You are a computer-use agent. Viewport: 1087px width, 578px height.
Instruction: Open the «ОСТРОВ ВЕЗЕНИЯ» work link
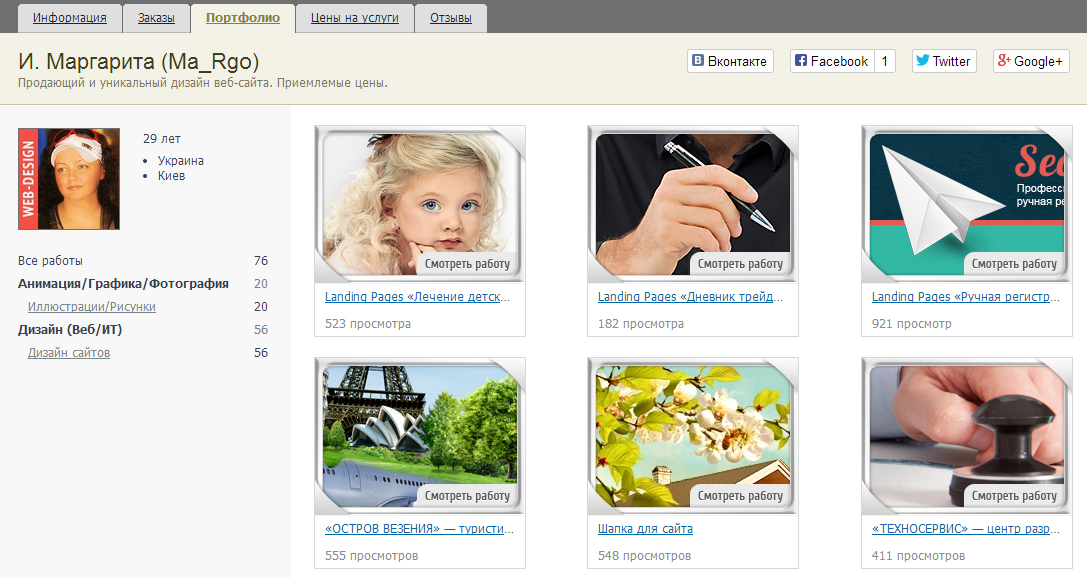[419, 529]
